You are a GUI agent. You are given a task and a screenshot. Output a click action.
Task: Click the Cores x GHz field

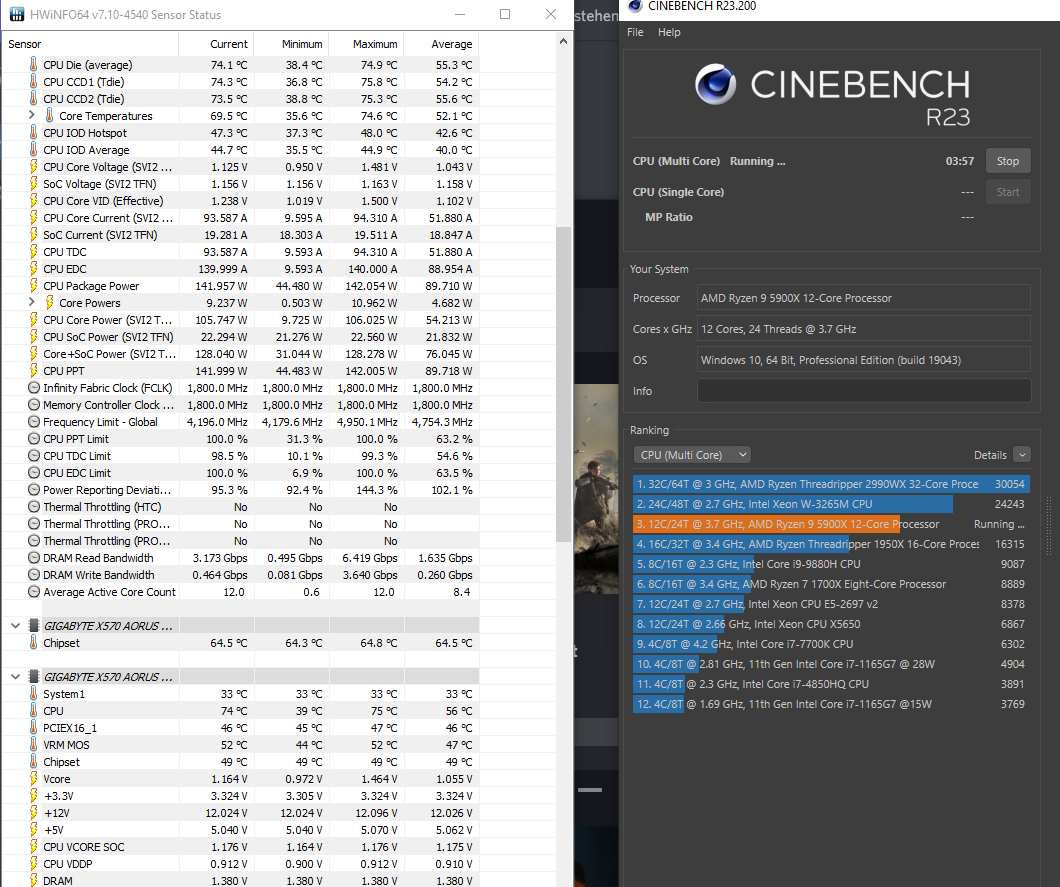[x=864, y=329]
